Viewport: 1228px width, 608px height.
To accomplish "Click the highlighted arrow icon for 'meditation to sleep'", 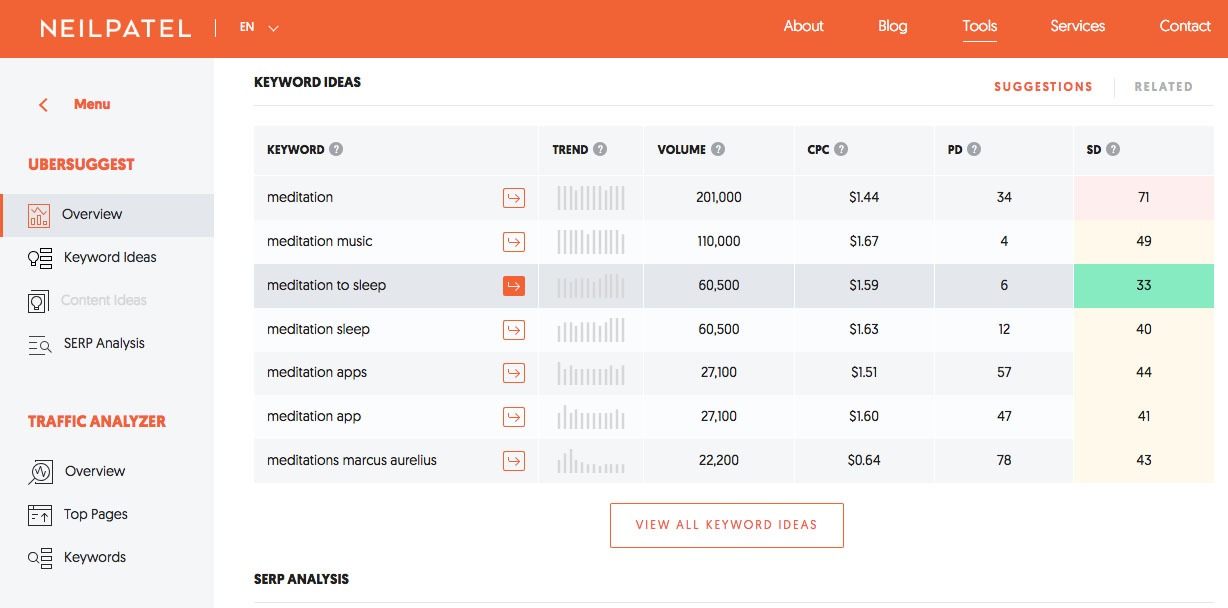I will click(513, 285).
